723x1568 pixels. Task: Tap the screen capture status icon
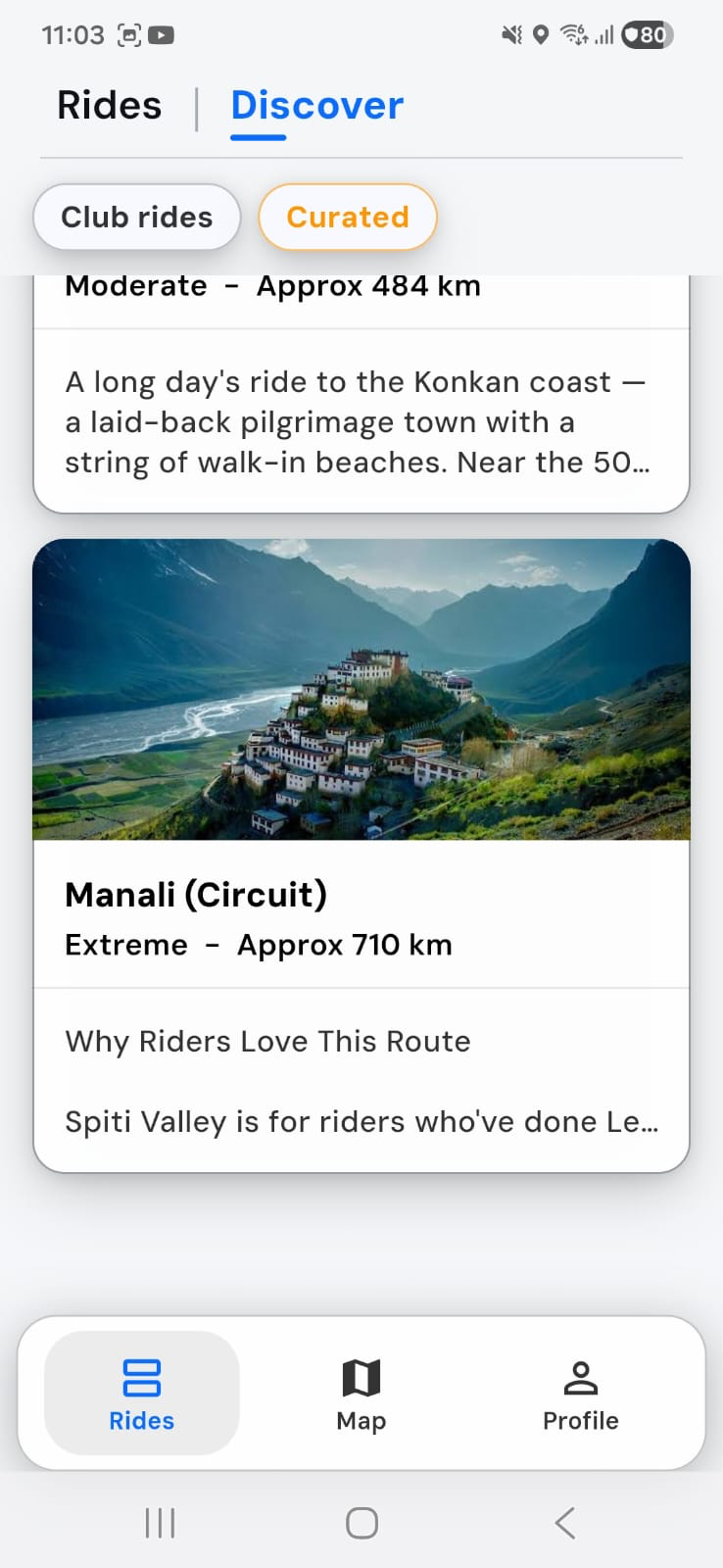click(x=129, y=35)
